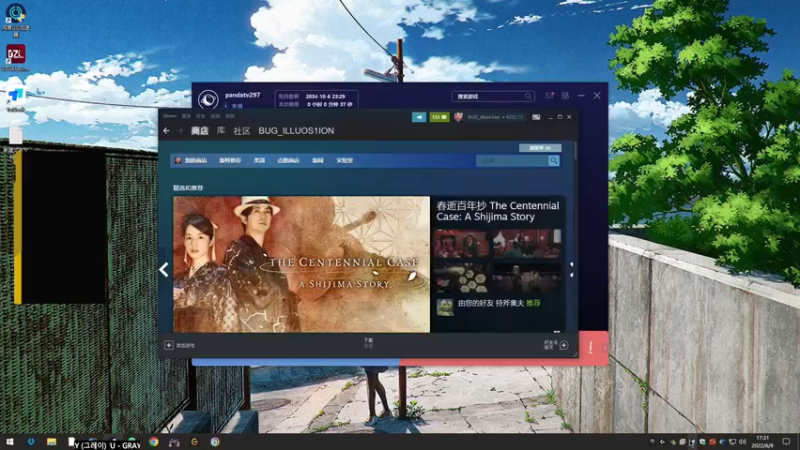Viewport: 800px width, 450px height.
Task: View second Centennial Case screenshot thumbnail
Action: tap(527, 243)
